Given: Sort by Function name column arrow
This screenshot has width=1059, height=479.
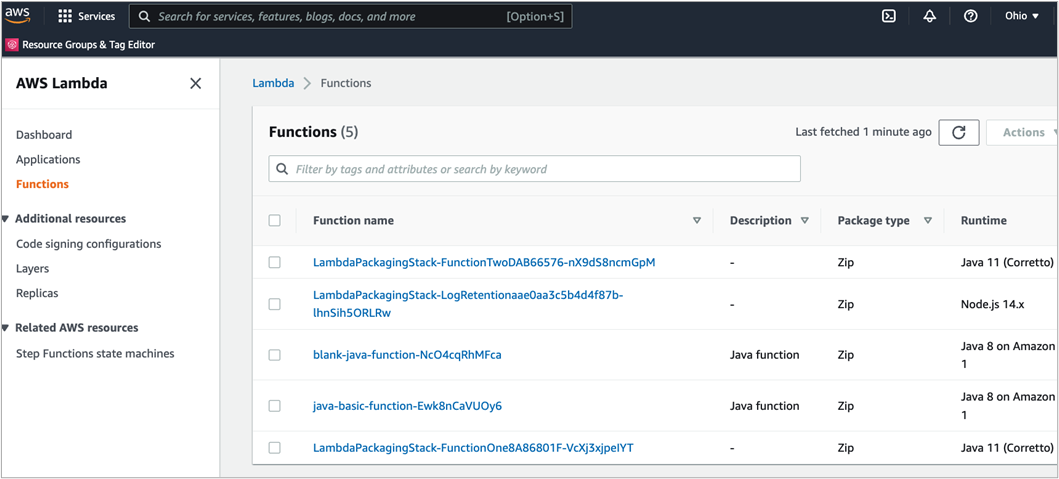Looking at the screenshot, I should pyautogui.click(x=697, y=221).
